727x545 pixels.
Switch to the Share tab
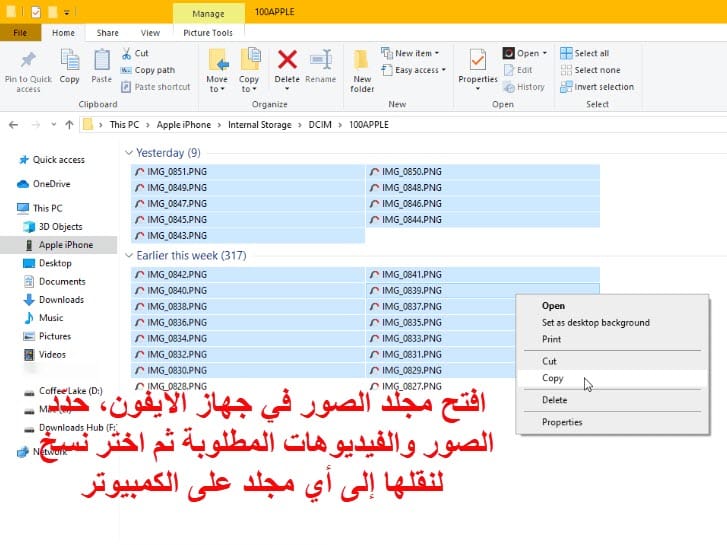[108, 33]
